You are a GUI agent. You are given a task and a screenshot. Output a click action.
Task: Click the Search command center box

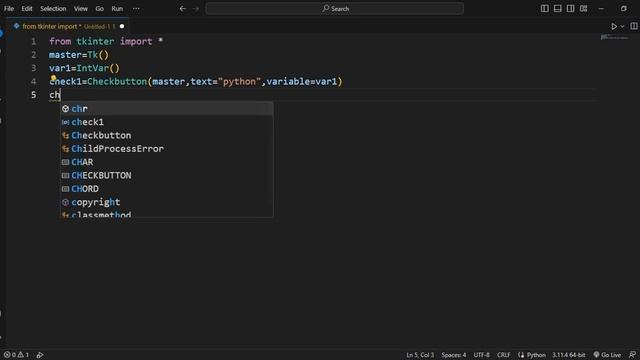click(x=335, y=9)
